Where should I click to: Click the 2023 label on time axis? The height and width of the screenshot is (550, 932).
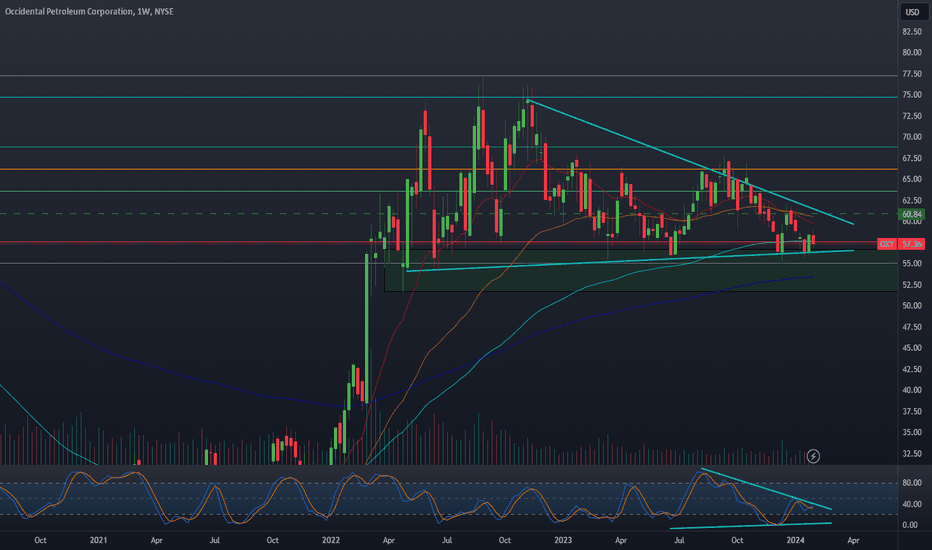[563, 540]
